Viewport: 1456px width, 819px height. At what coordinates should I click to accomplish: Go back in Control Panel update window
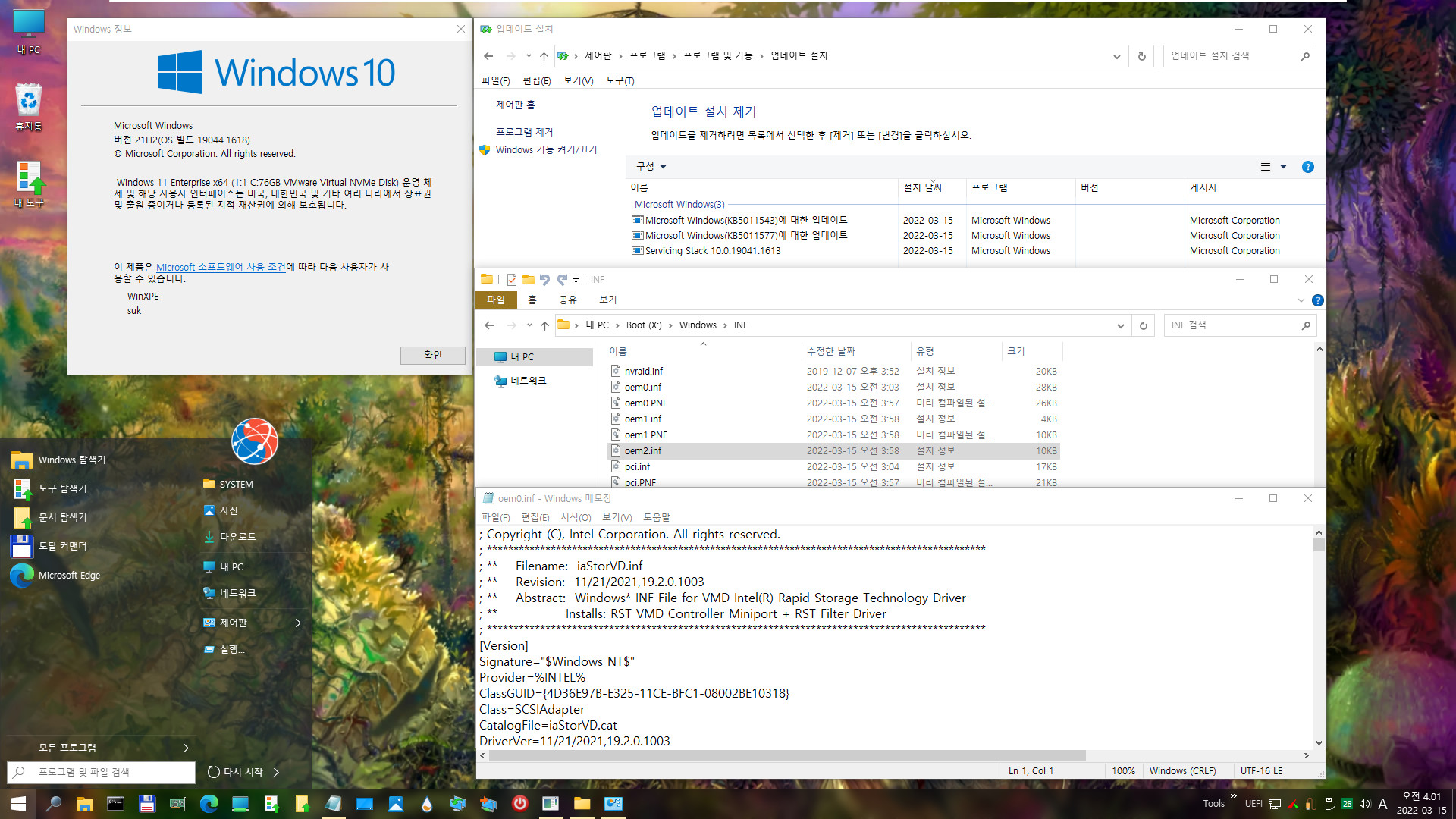(x=488, y=56)
